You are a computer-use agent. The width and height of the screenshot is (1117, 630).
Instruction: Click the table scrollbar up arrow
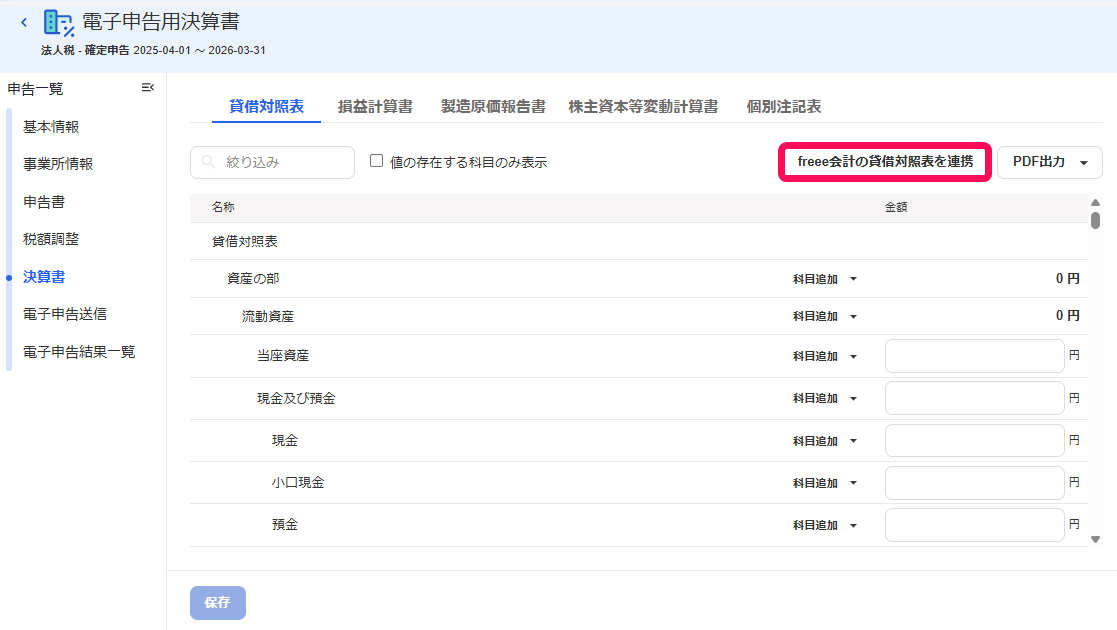(x=1096, y=203)
